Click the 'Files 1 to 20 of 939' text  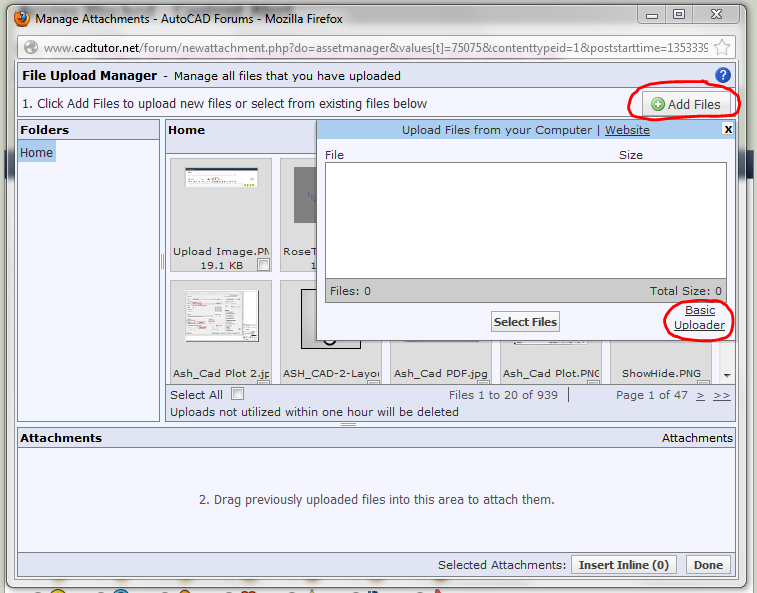click(x=503, y=395)
